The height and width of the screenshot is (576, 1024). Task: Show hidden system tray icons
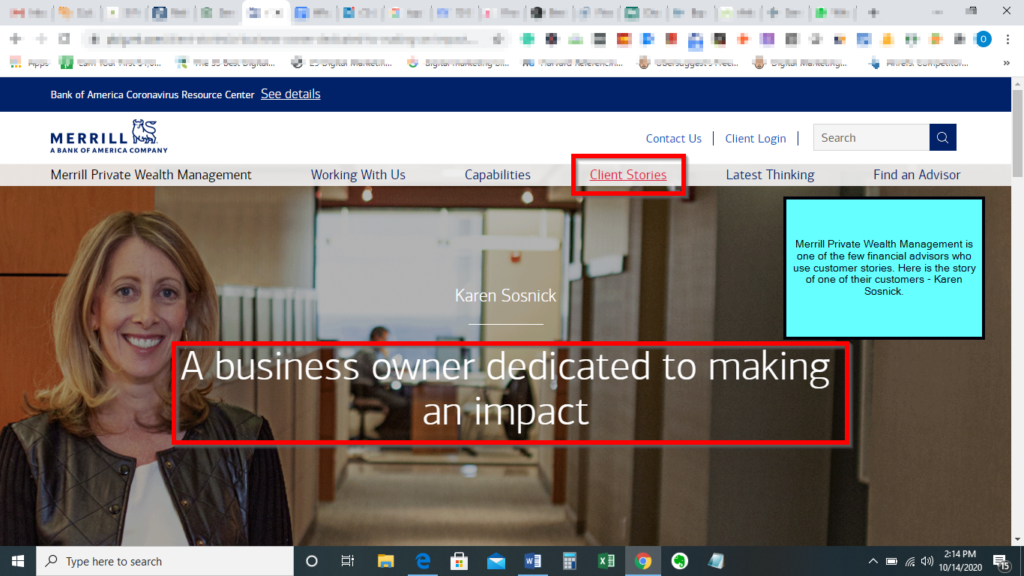coord(873,561)
